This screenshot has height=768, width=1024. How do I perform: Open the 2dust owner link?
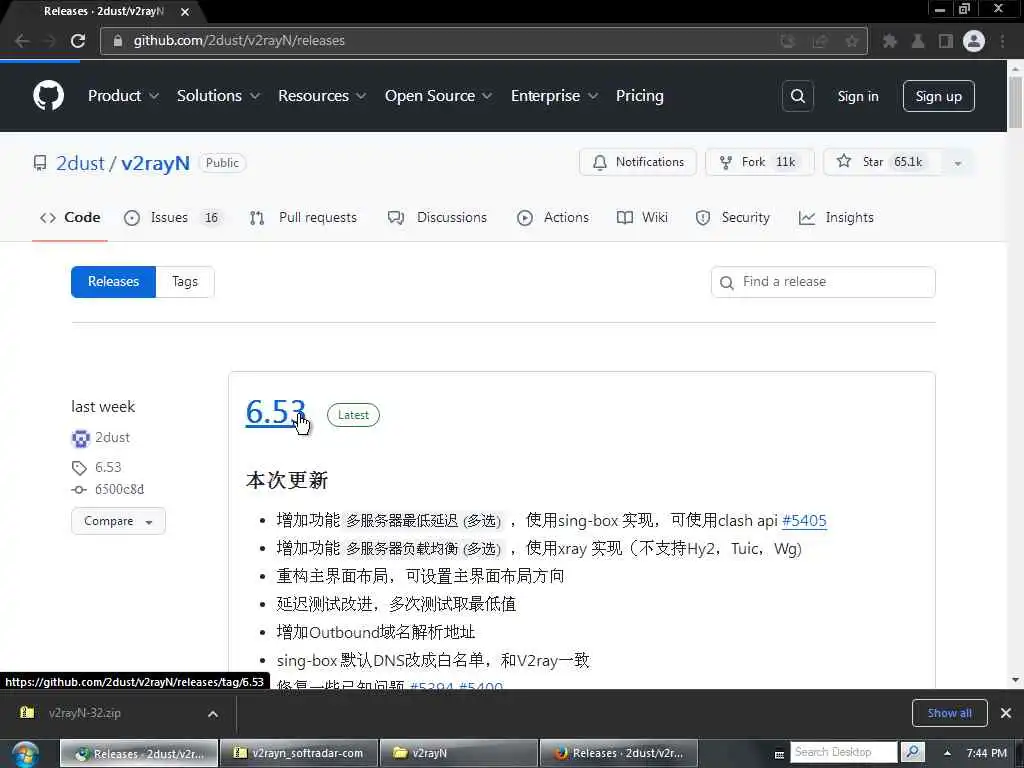click(x=80, y=163)
